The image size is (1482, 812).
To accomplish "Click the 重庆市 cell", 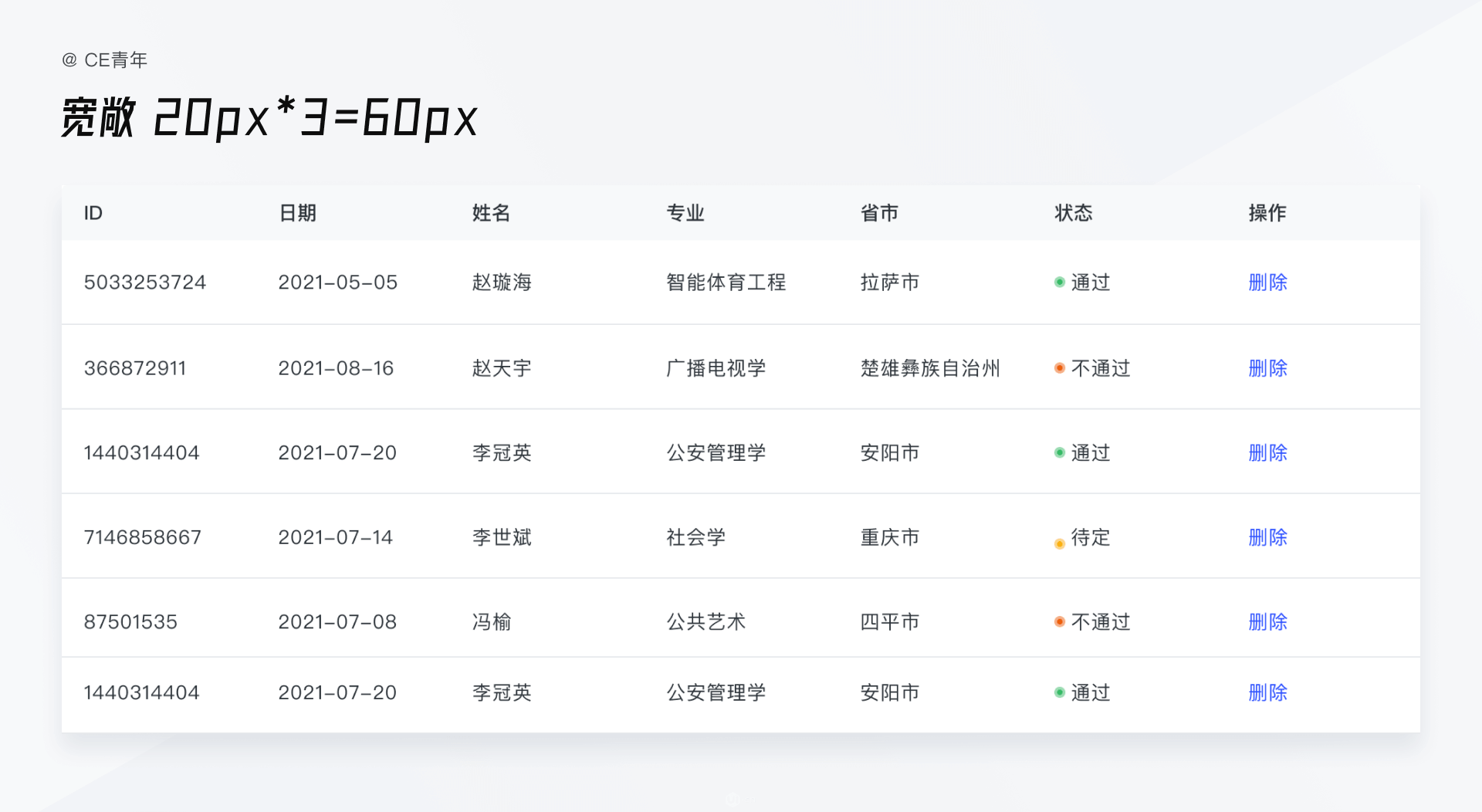I will (x=890, y=537).
